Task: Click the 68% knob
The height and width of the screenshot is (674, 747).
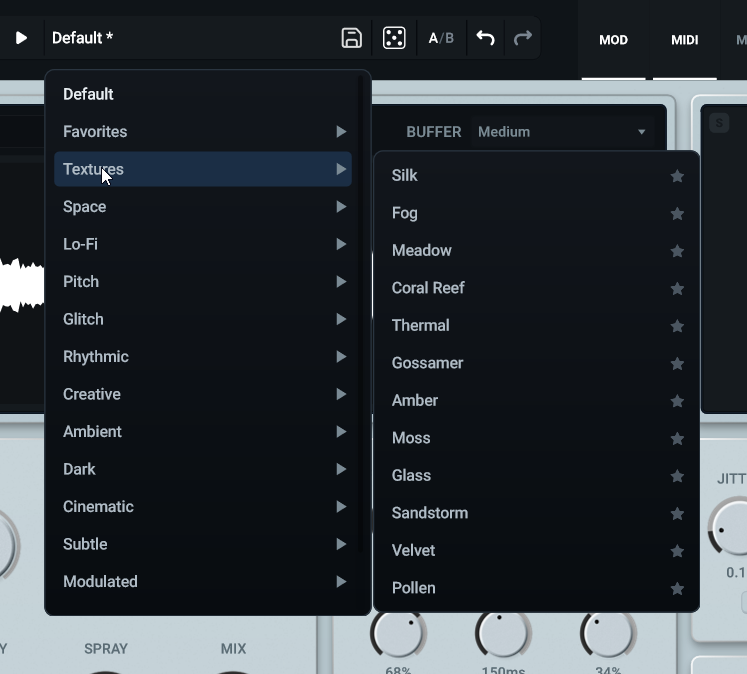Action: (398, 634)
